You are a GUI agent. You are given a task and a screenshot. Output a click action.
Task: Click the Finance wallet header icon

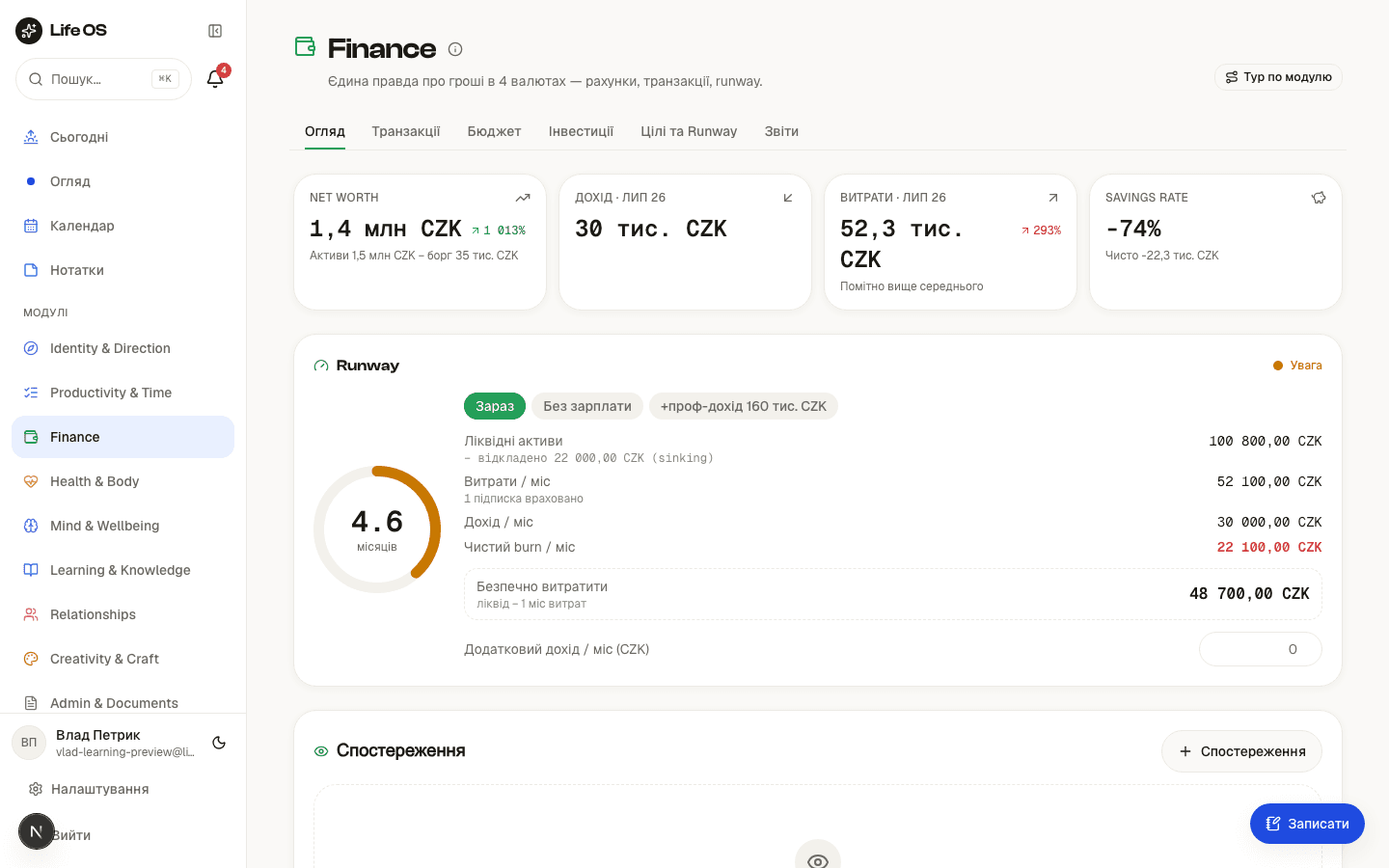306,45
